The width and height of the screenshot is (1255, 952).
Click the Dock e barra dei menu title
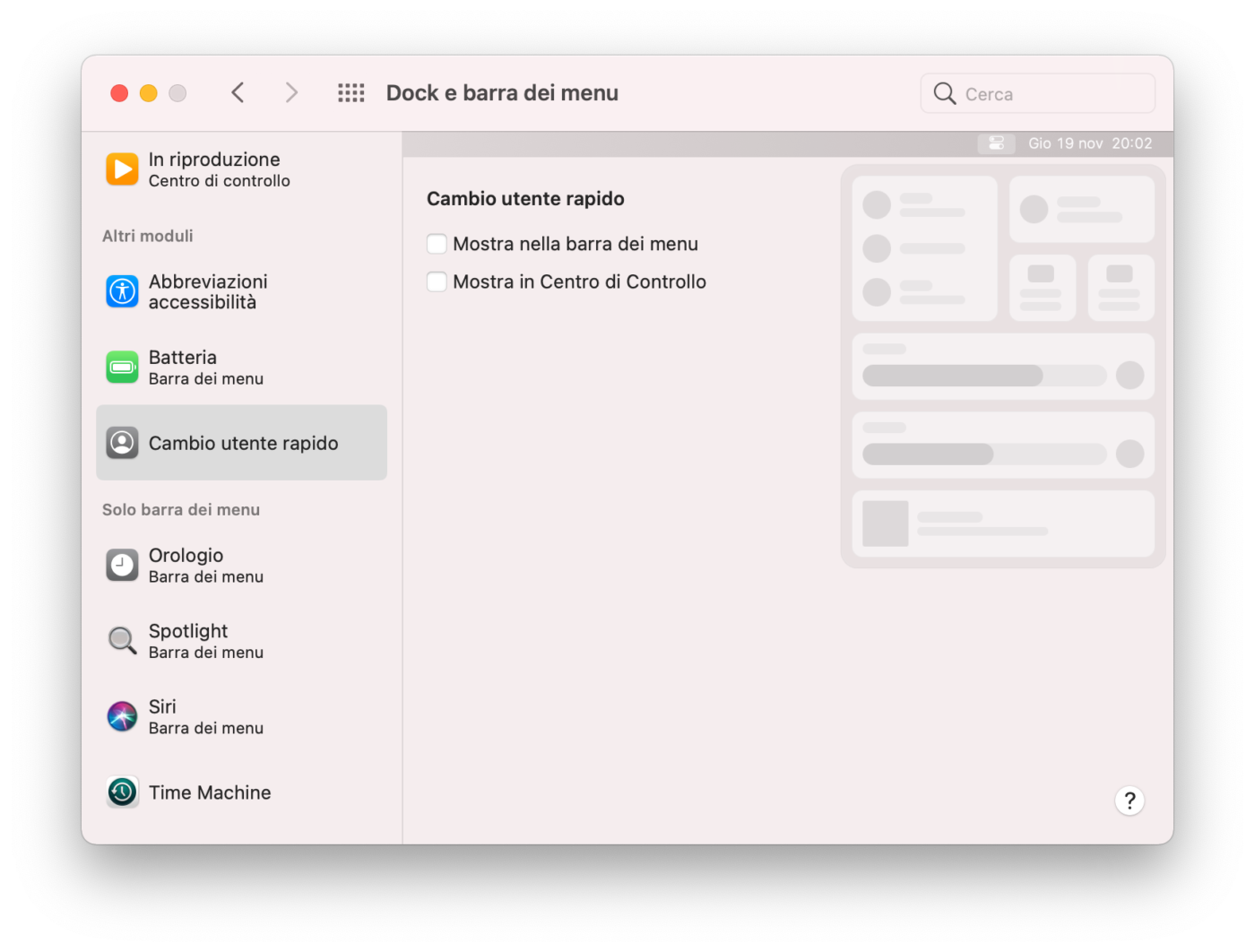(x=502, y=93)
